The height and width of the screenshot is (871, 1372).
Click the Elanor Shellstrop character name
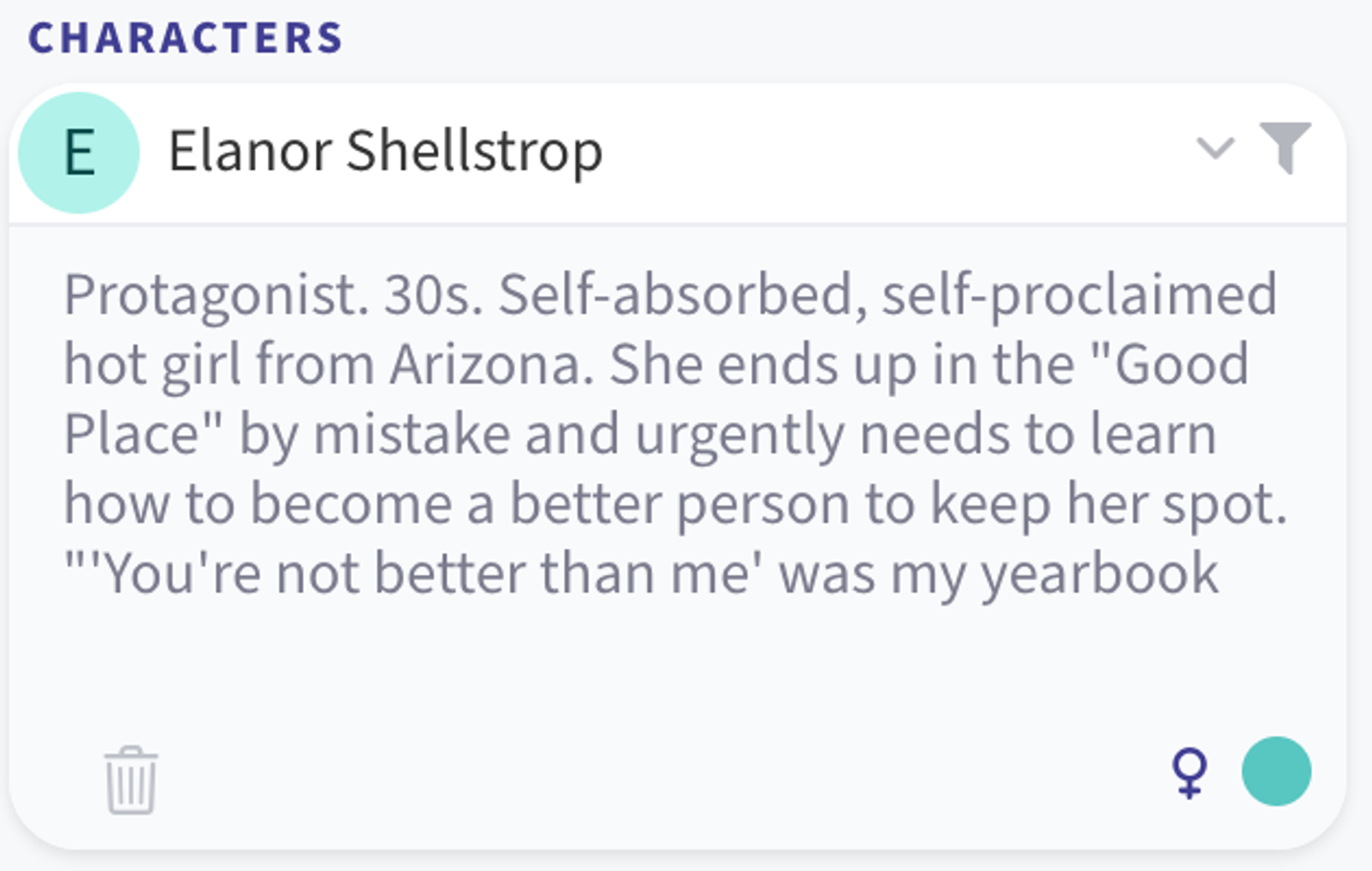point(385,152)
